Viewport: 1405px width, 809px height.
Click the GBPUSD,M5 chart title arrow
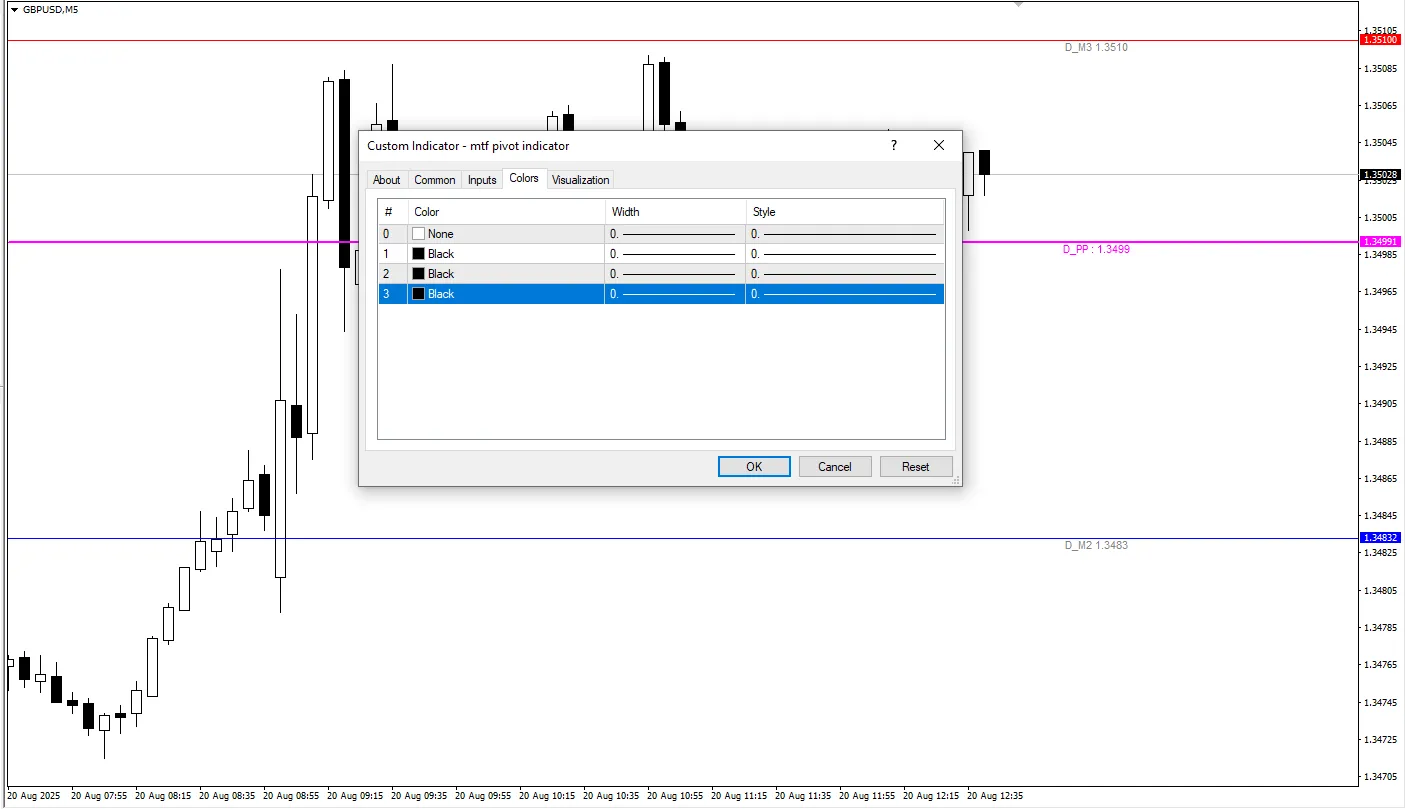(14, 9)
